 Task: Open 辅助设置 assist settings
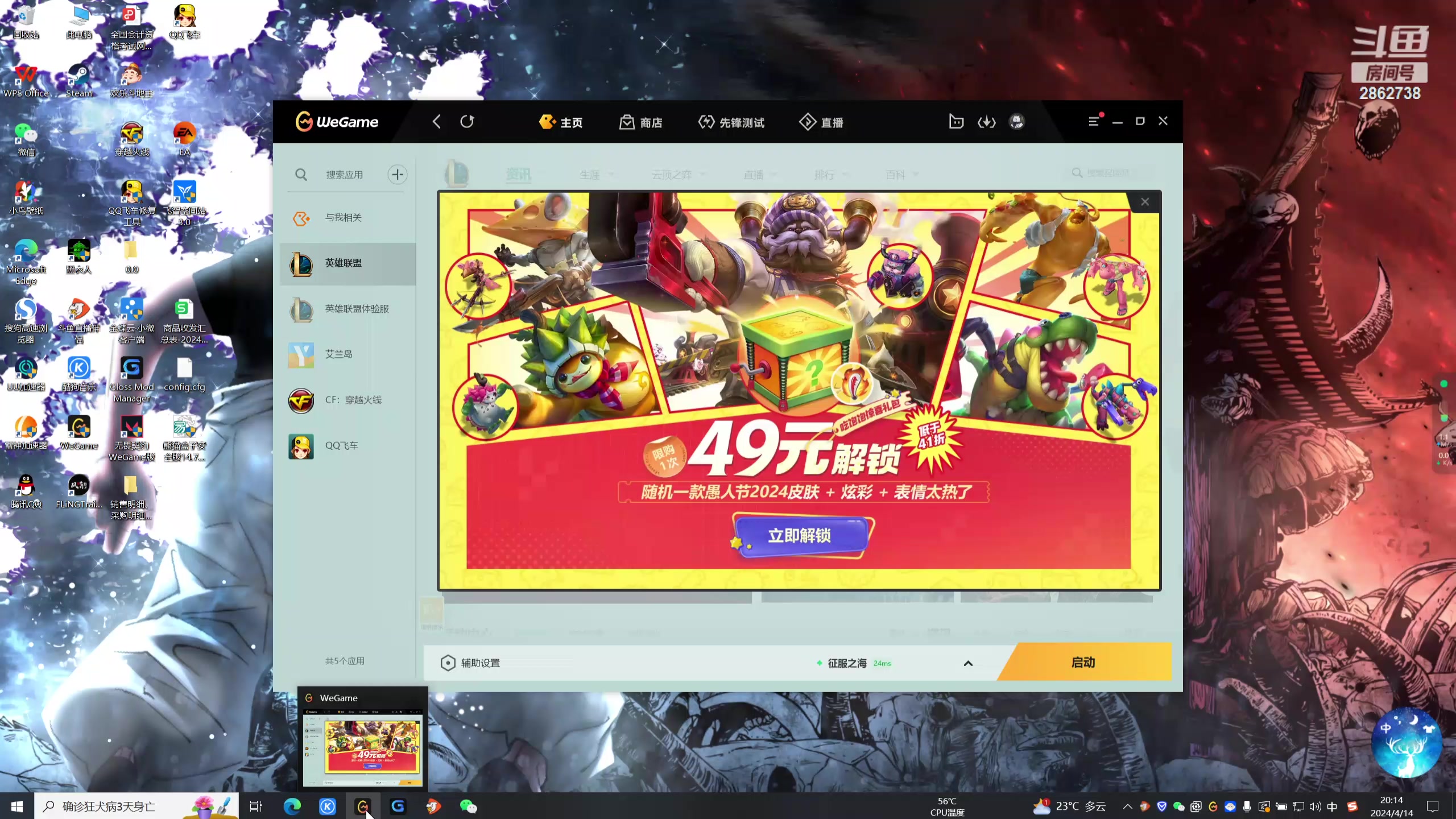tap(470, 663)
